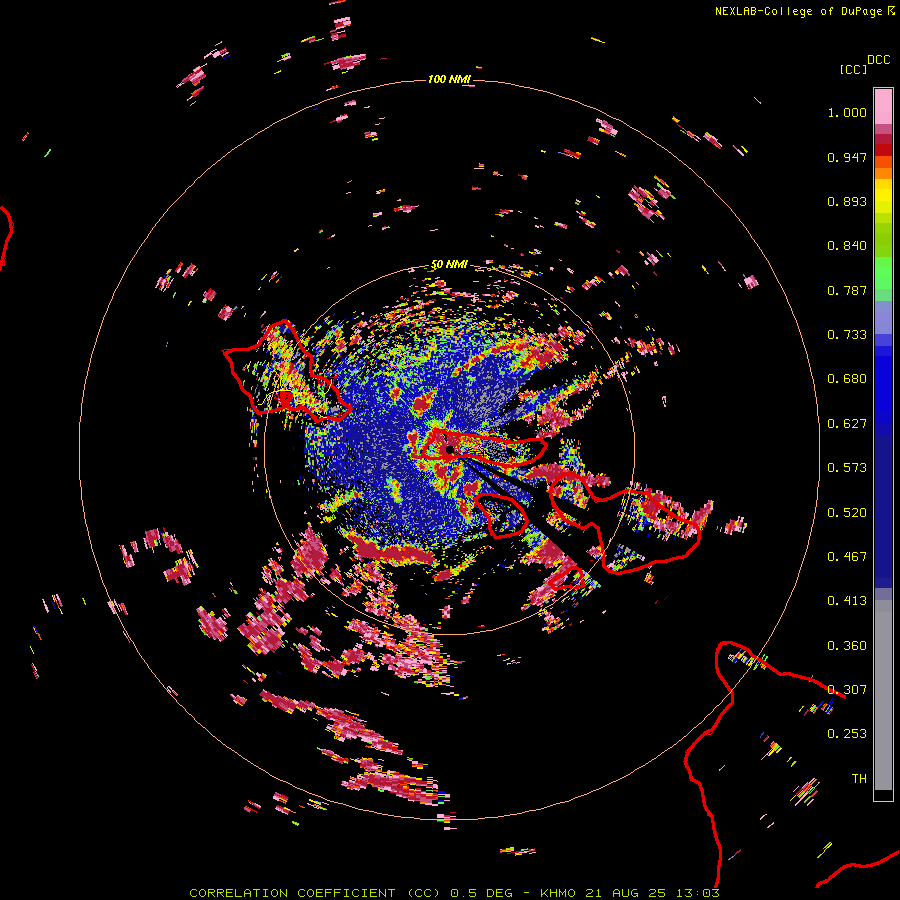Click the 0.787 scale value
Screen dimensions: 900x900
tap(847, 290)
